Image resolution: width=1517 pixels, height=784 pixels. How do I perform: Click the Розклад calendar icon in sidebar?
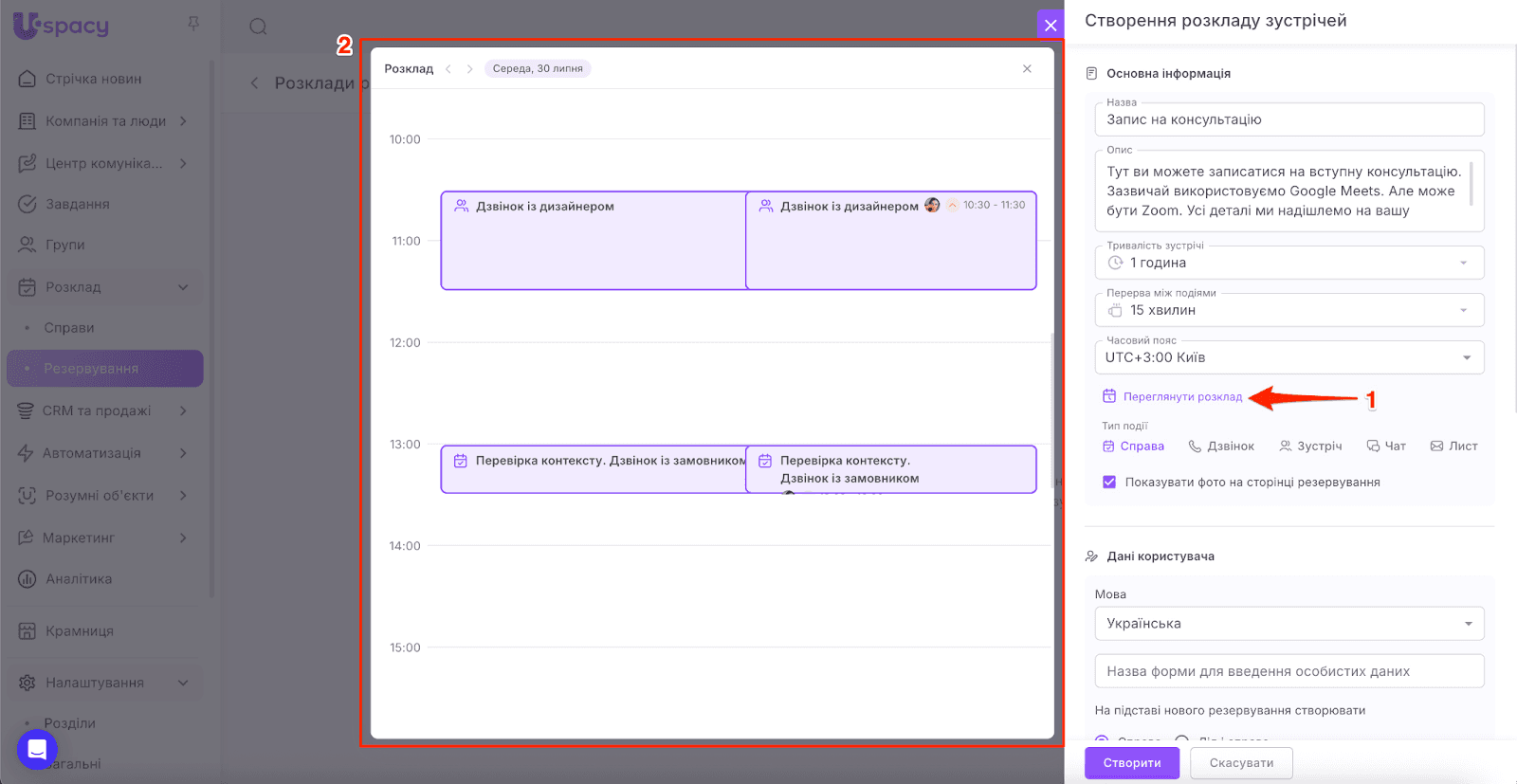coord(27,287)
